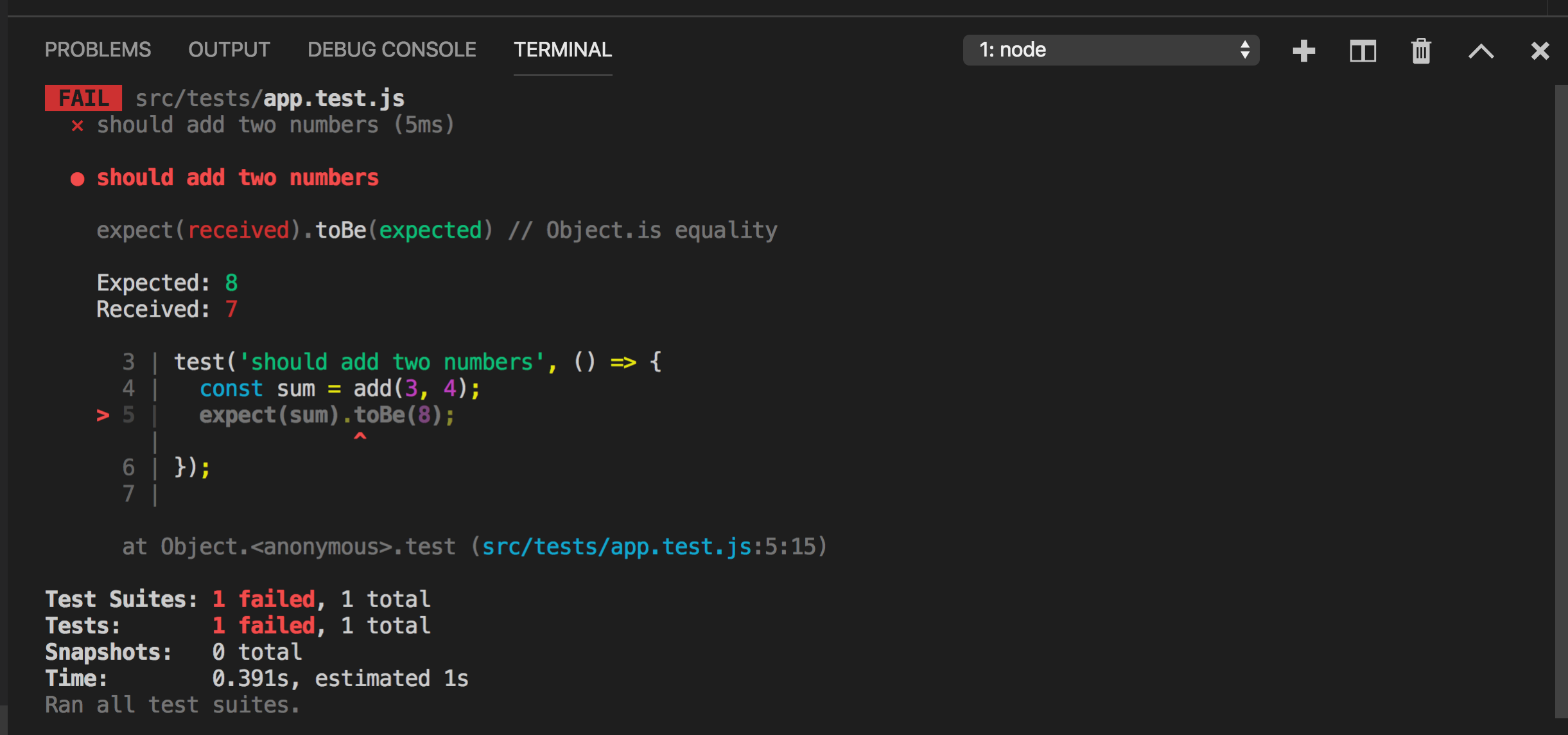Screen dimensions: 1568x735
Task: Split the terminal pane
Action: pyautogui.click(x=1363, y=51)
